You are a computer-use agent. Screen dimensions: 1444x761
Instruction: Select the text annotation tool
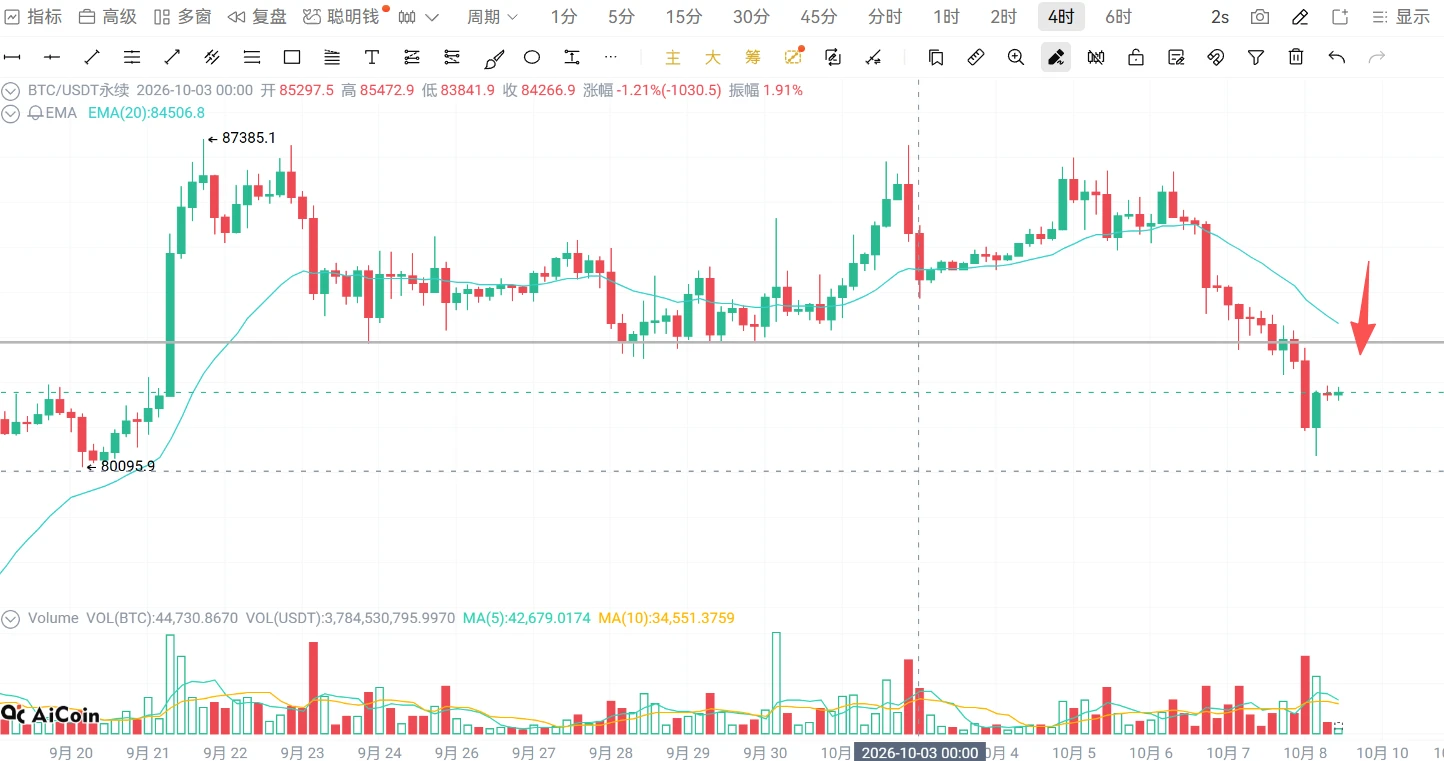coord(372,57)
